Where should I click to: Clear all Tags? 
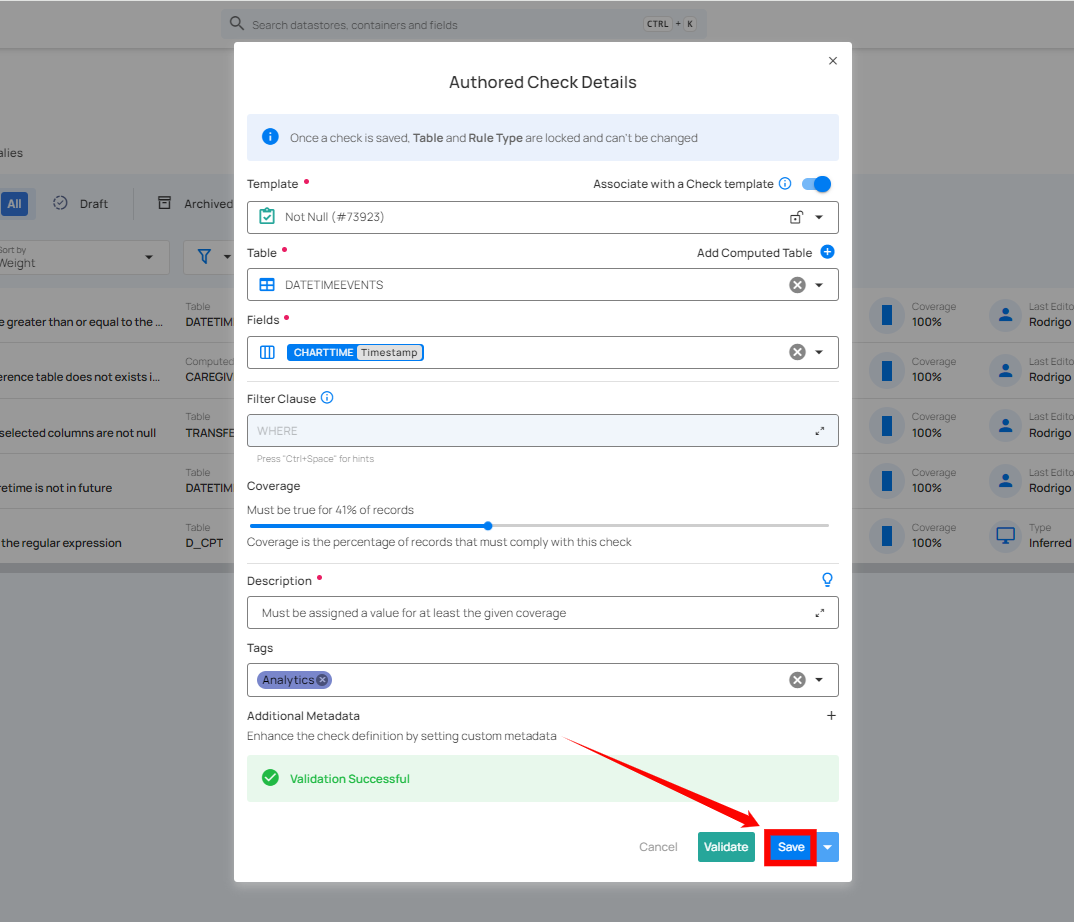797,680
